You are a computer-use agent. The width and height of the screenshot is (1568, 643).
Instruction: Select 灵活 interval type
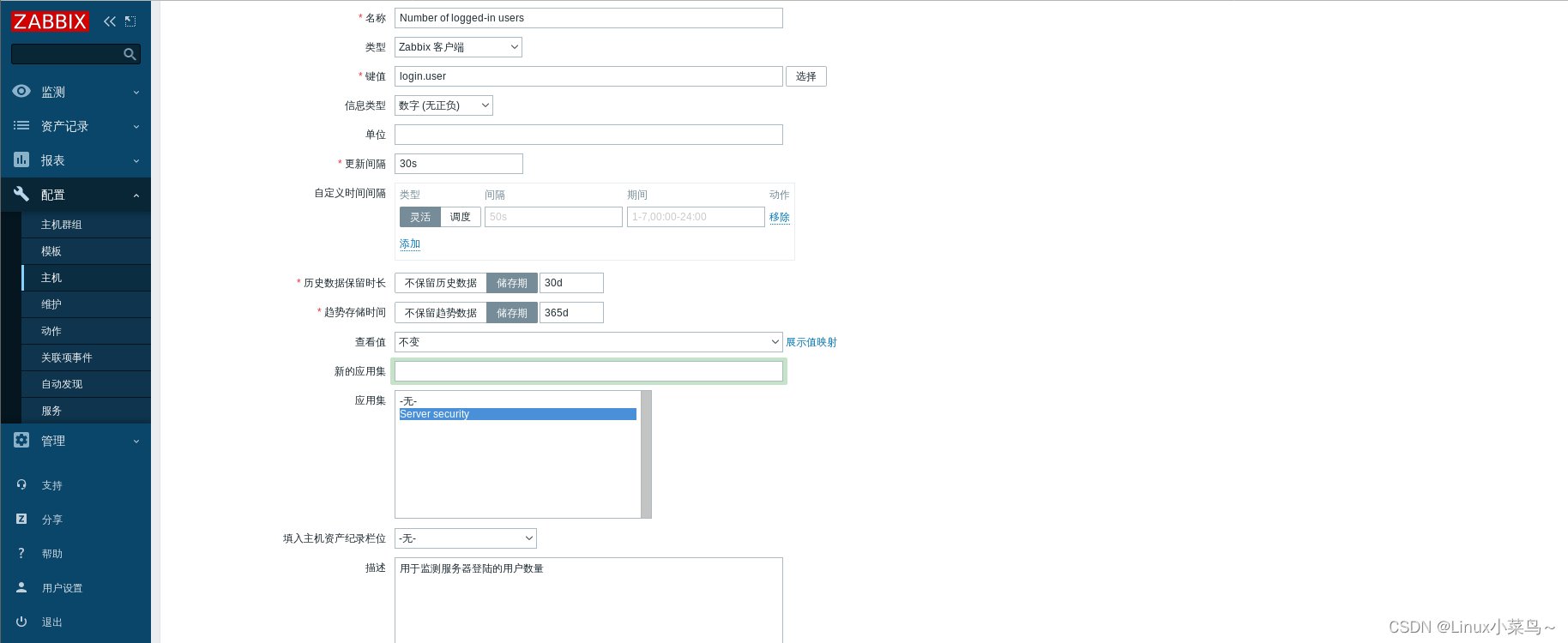[x=420, y=217]
